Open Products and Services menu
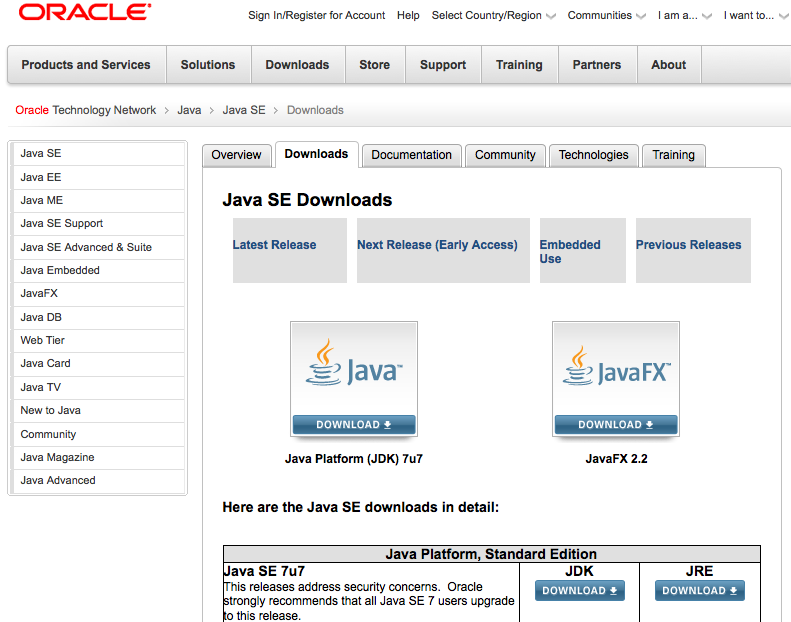The image size is (791, 622). point(86,65)
